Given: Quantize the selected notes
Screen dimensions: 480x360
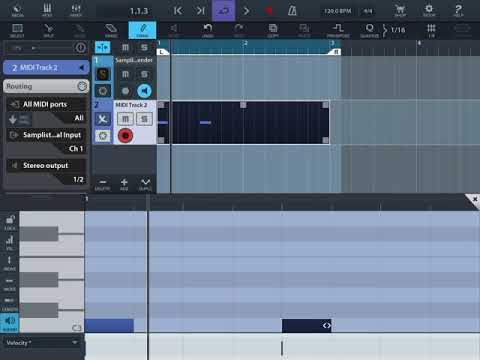Looking at the screenshot, I should click(x=369, y=30).
